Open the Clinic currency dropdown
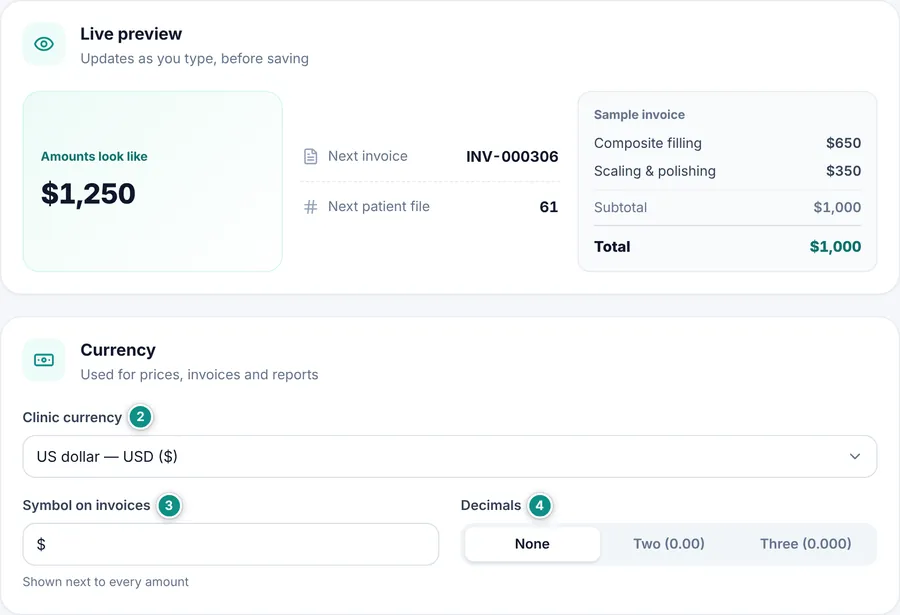 pyautogui.click(x=449, y=457)
